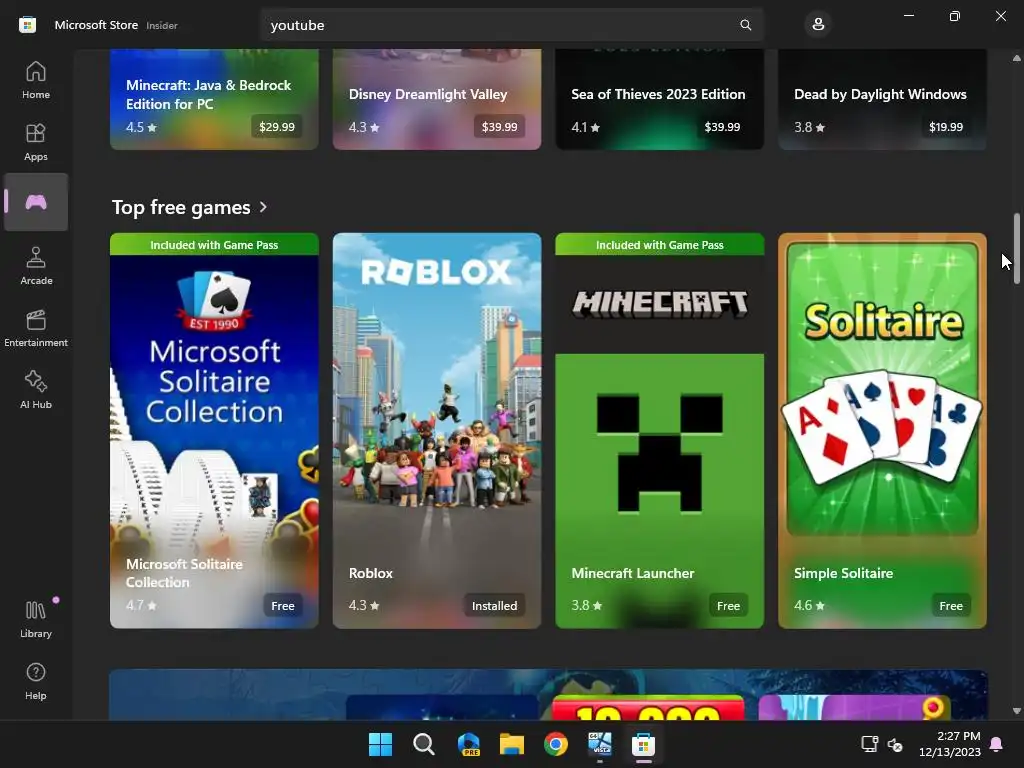
Task: Launch Google Chrome from taskbar
Action: coord(556,744)
